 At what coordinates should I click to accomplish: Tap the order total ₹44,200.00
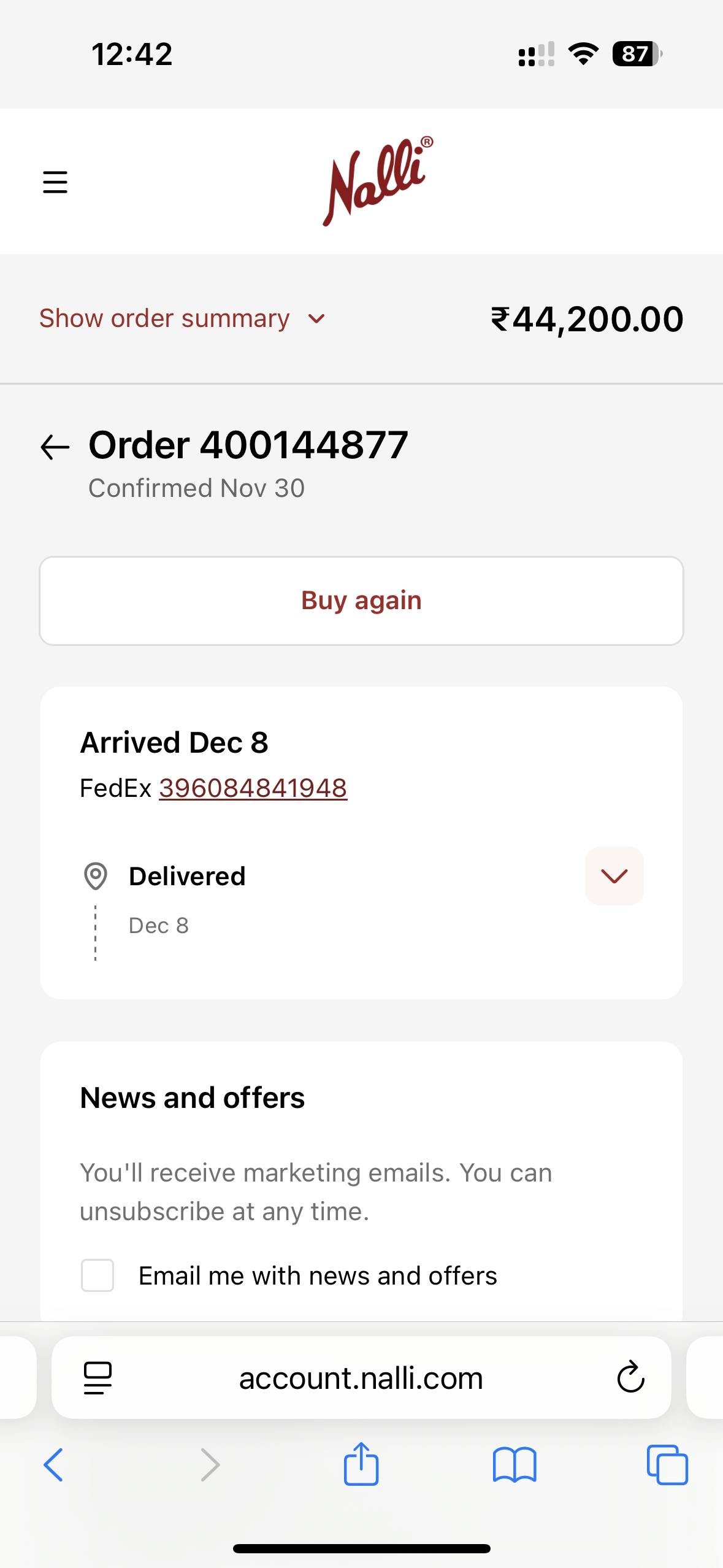click(x=587, y=319)
